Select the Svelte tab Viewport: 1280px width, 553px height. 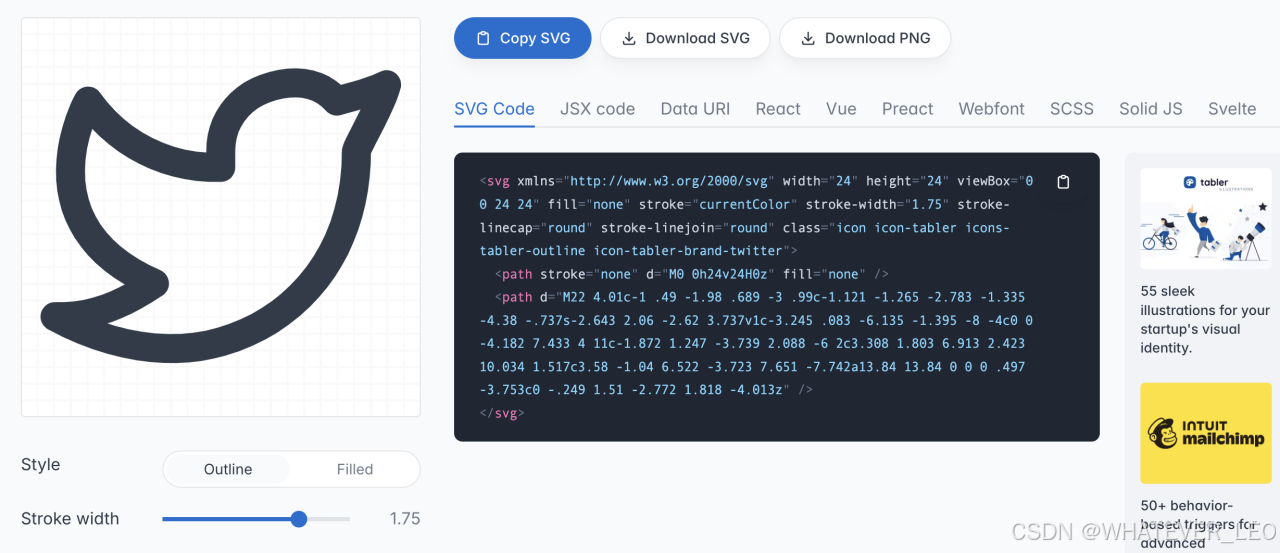(1231, 109)
